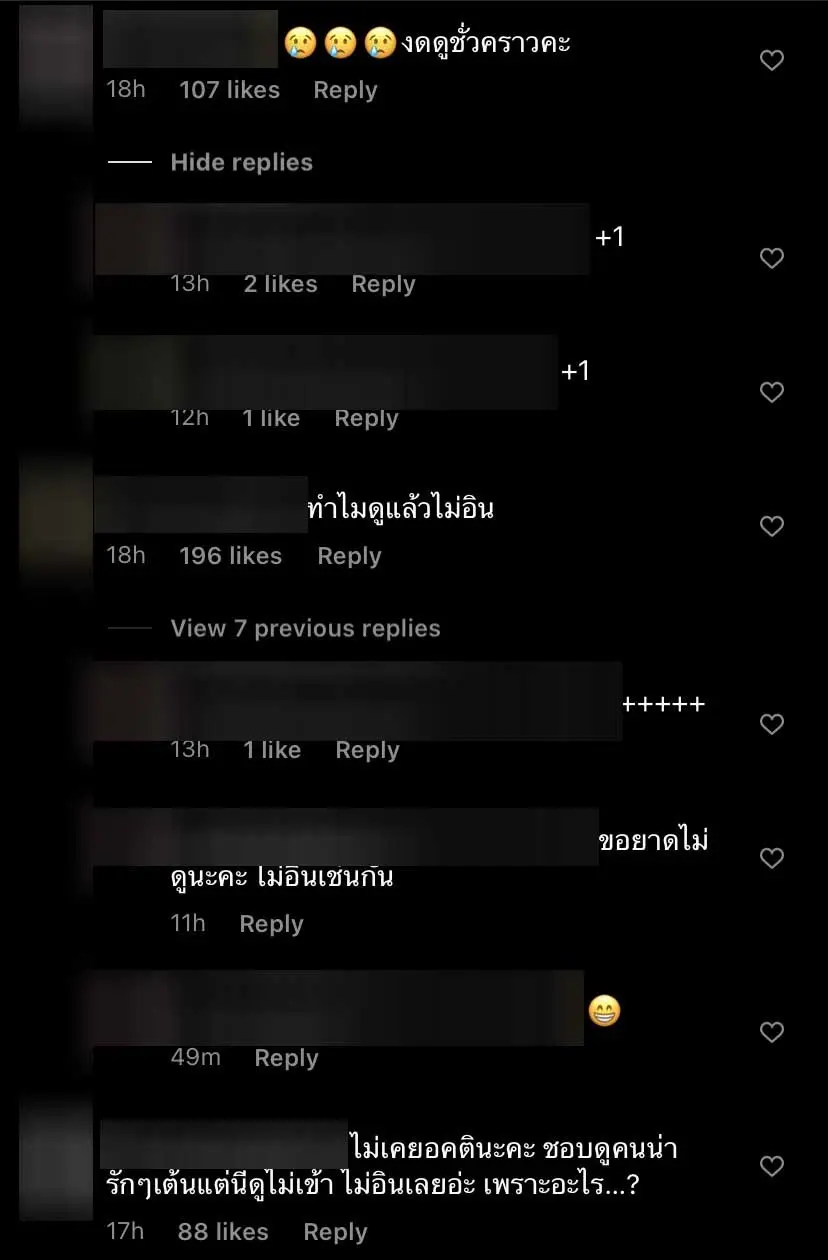Open the 107 likes count list
The width and height of the screenshot is (828, 1260).
click(231, 90)
